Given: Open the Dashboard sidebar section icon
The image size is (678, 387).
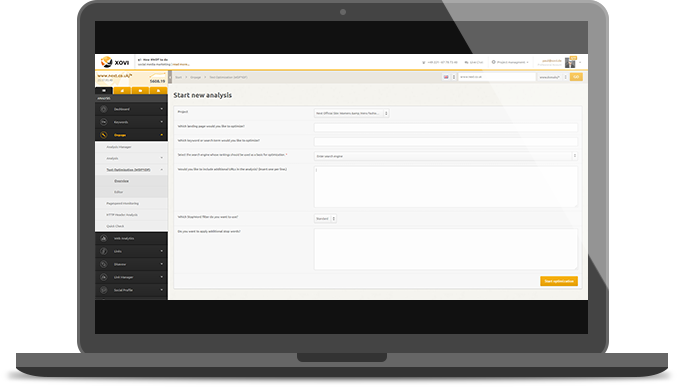Looking at the screenshot, I should coord(104,109).
